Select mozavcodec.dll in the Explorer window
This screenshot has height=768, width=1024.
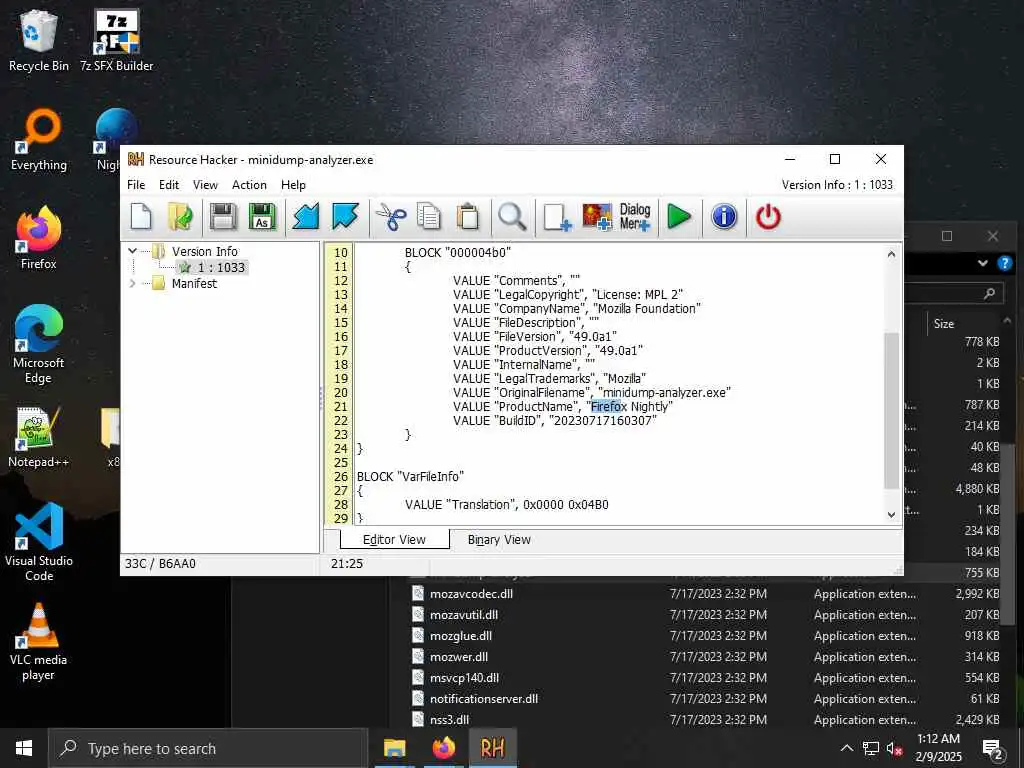pos(471,594)
